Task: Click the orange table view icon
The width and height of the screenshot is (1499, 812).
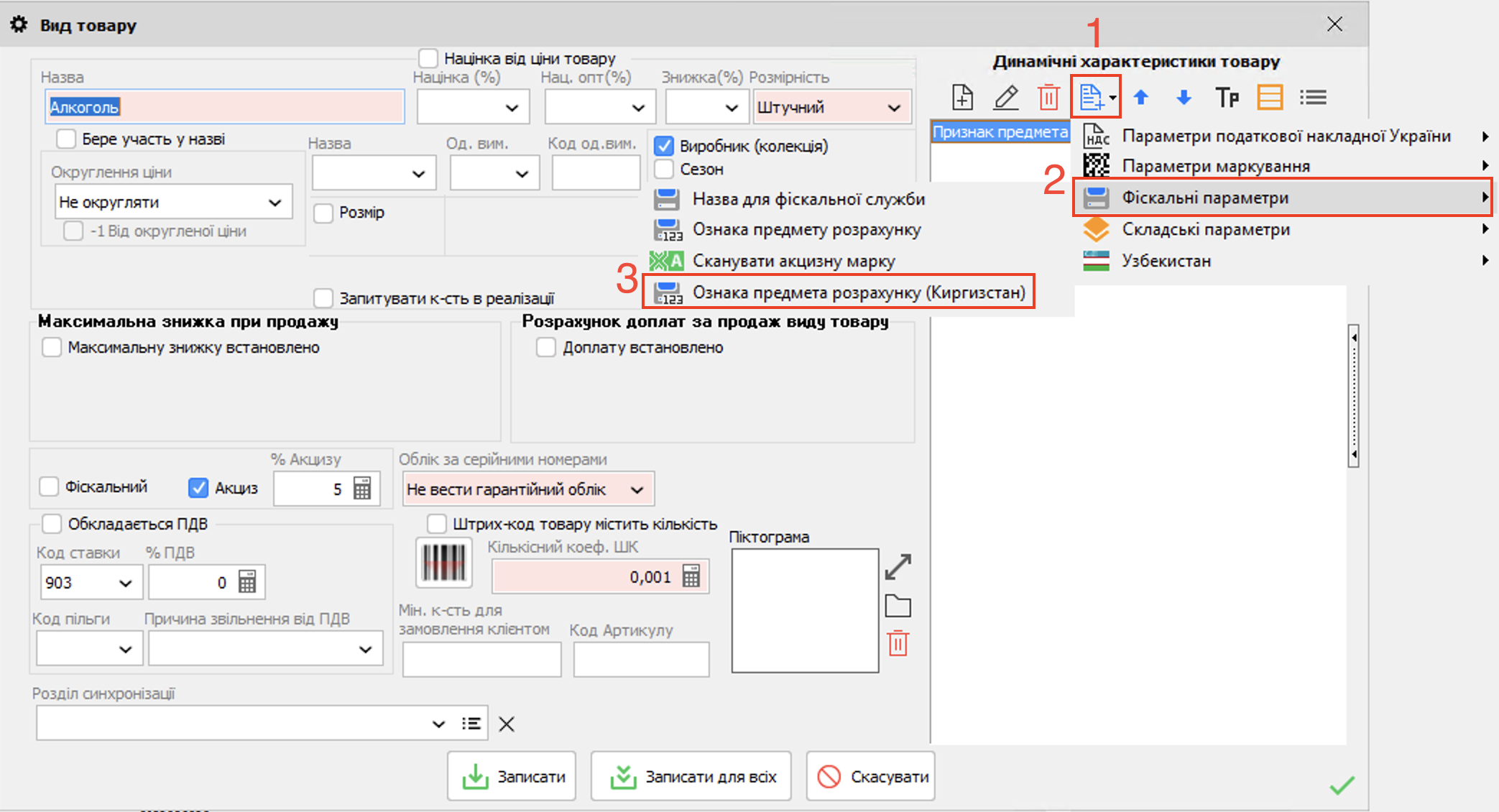Action: click(1270, 97)
